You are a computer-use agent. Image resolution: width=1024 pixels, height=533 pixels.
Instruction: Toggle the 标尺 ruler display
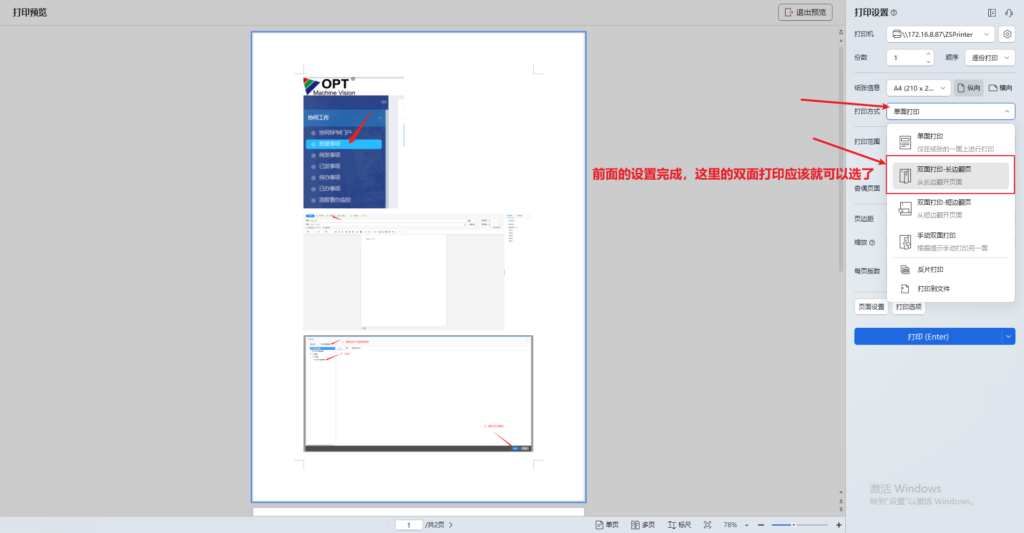point(679,524)
